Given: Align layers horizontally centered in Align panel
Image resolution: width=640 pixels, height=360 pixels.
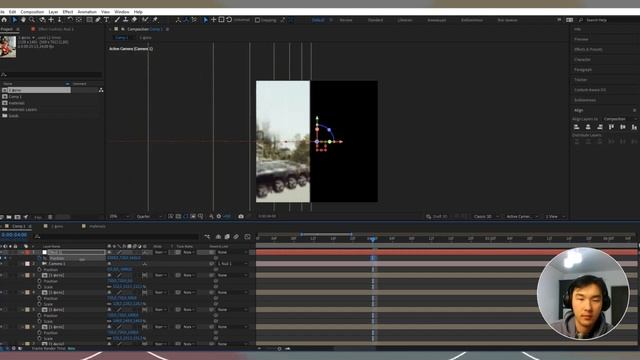Looking at the screenshot, I should pyautogui.click(x=588, y=127).
